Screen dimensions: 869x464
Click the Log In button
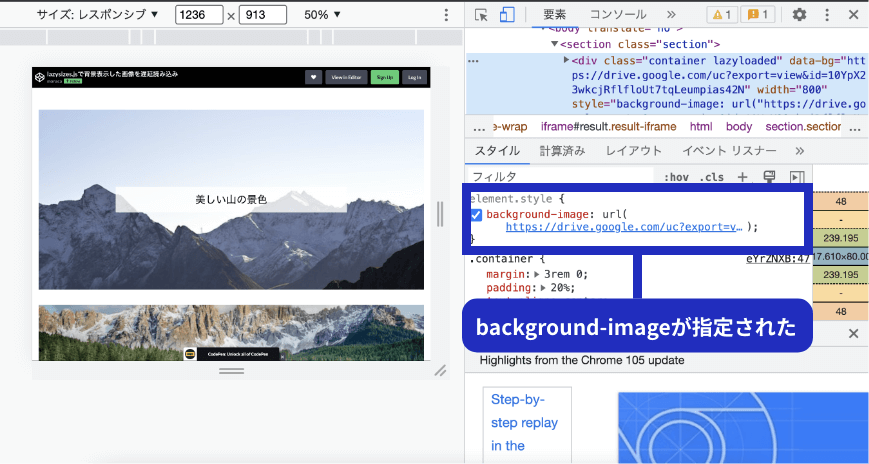tap(415, 78)
